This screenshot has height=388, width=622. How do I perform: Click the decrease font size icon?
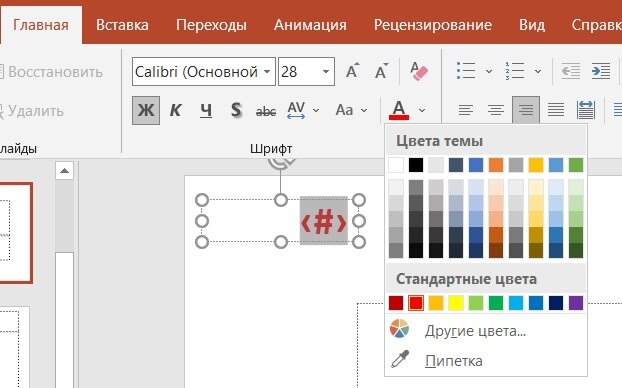382,71
